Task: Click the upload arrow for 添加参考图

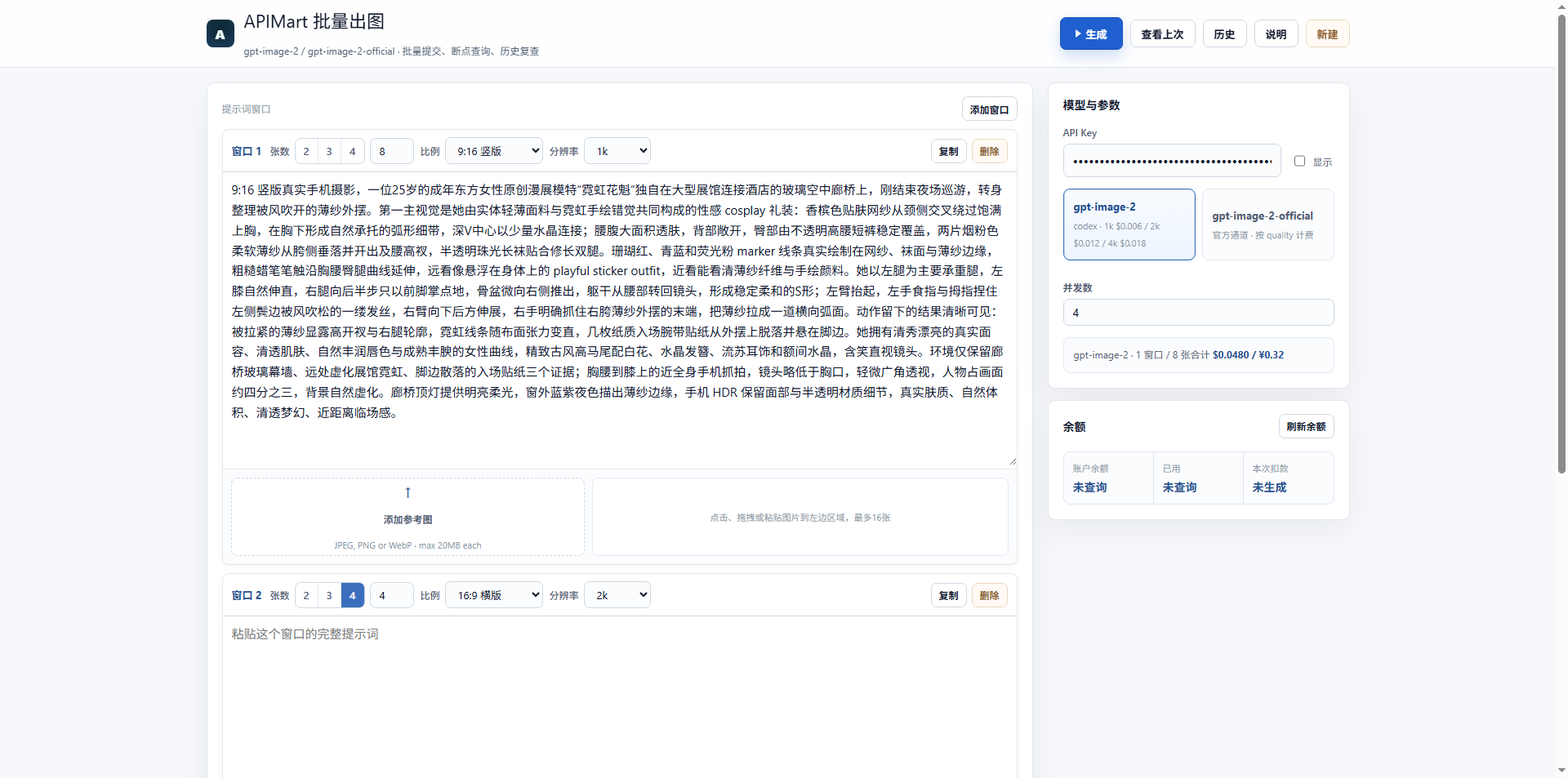Action: 408,492
